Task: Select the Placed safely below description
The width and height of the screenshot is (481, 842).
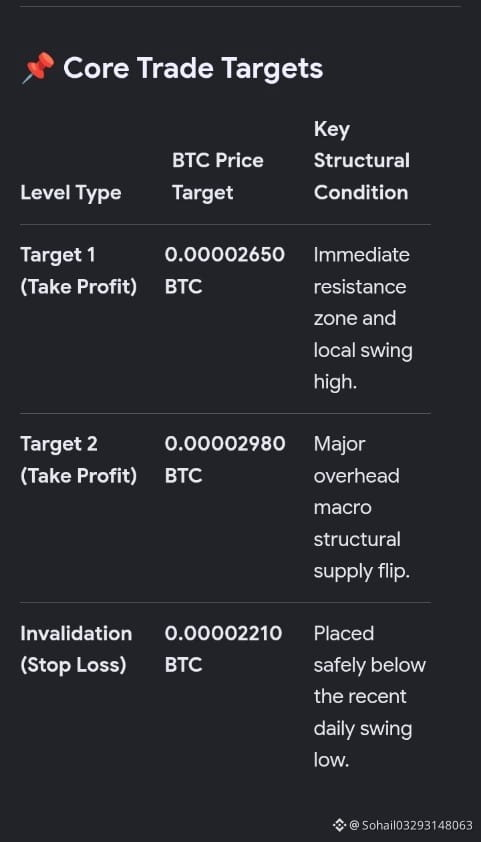Action: point(369,696)
